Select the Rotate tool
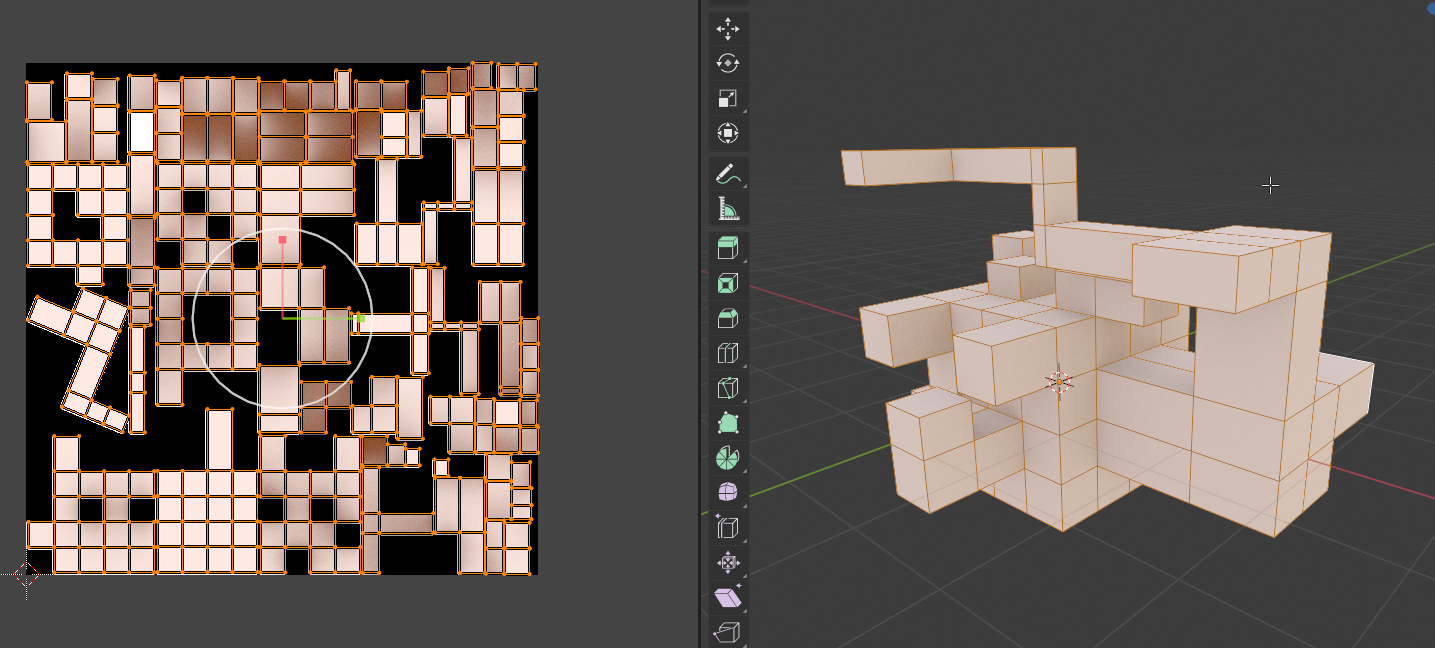This screenshot has height=648, width=1435. click(728, 63)
